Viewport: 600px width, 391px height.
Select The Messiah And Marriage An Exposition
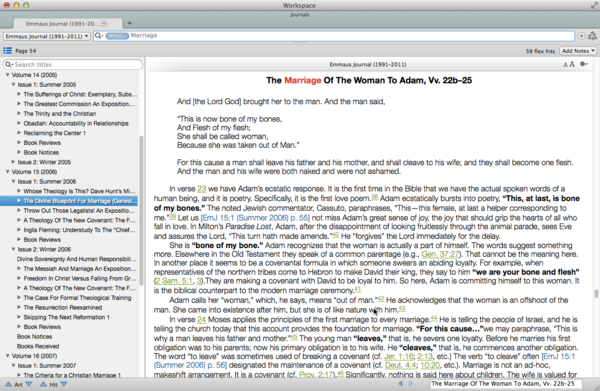(x=80, y=269)
